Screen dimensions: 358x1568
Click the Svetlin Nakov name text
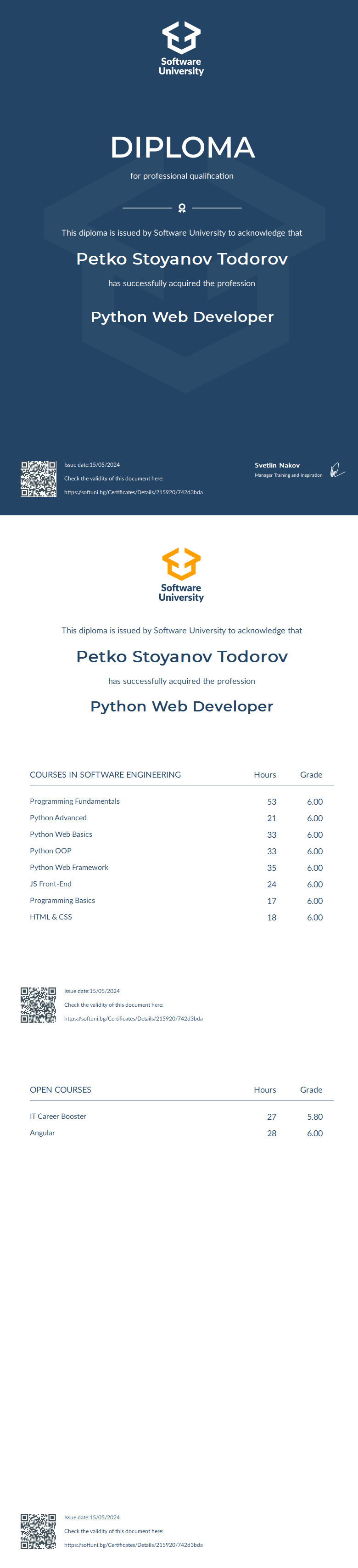(x=277, y=465)
